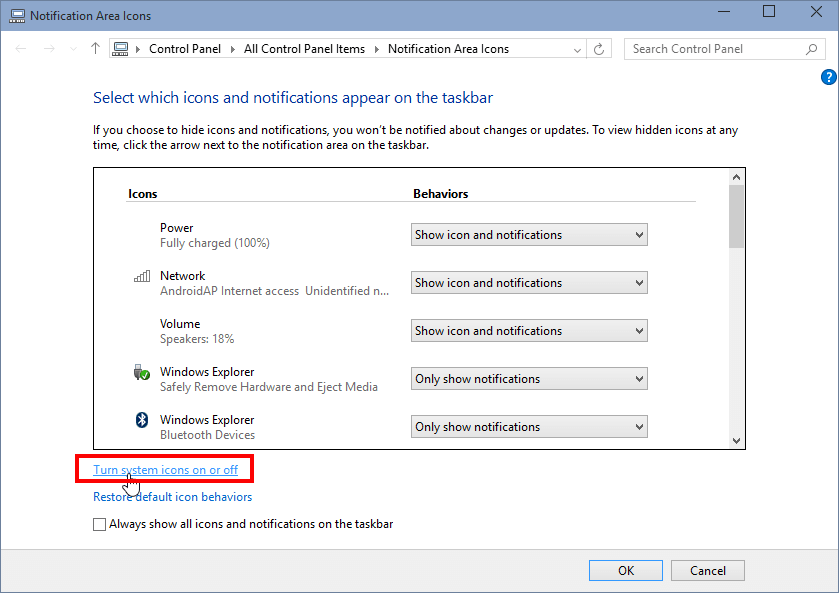Expand the address bar history dropdown

tap(577, 50)
